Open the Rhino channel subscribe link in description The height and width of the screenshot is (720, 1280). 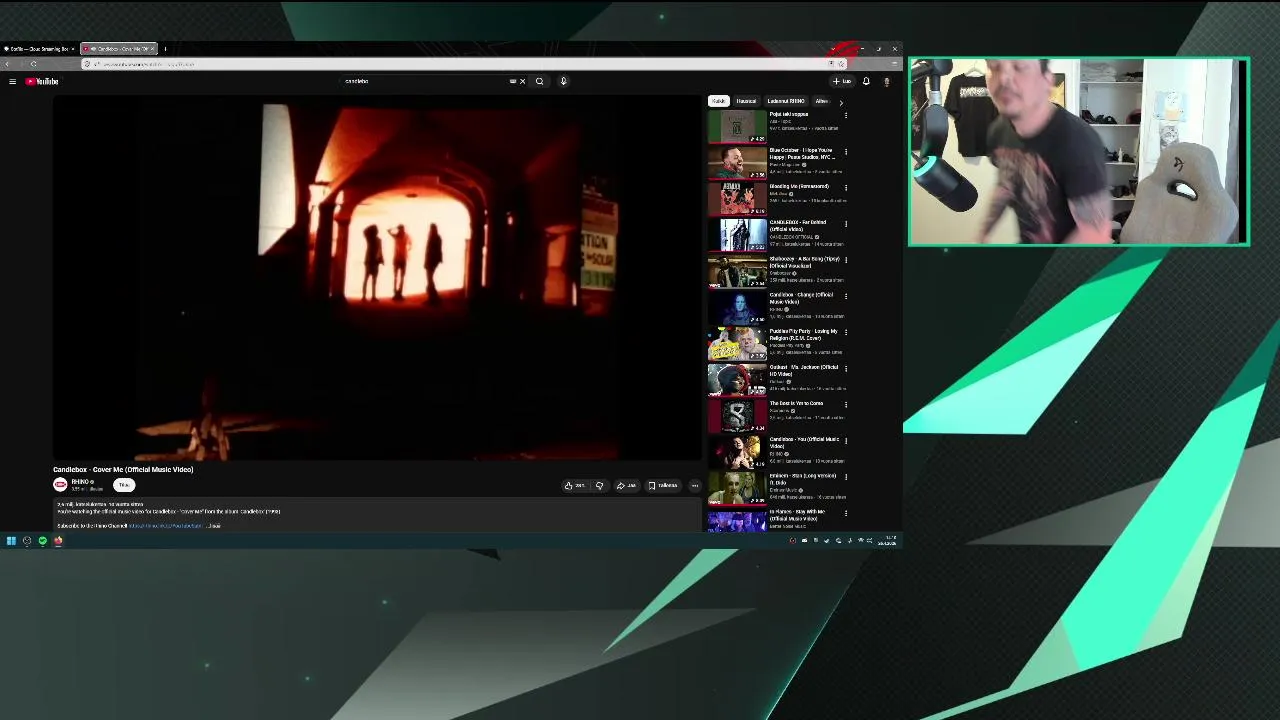point(165,525)
